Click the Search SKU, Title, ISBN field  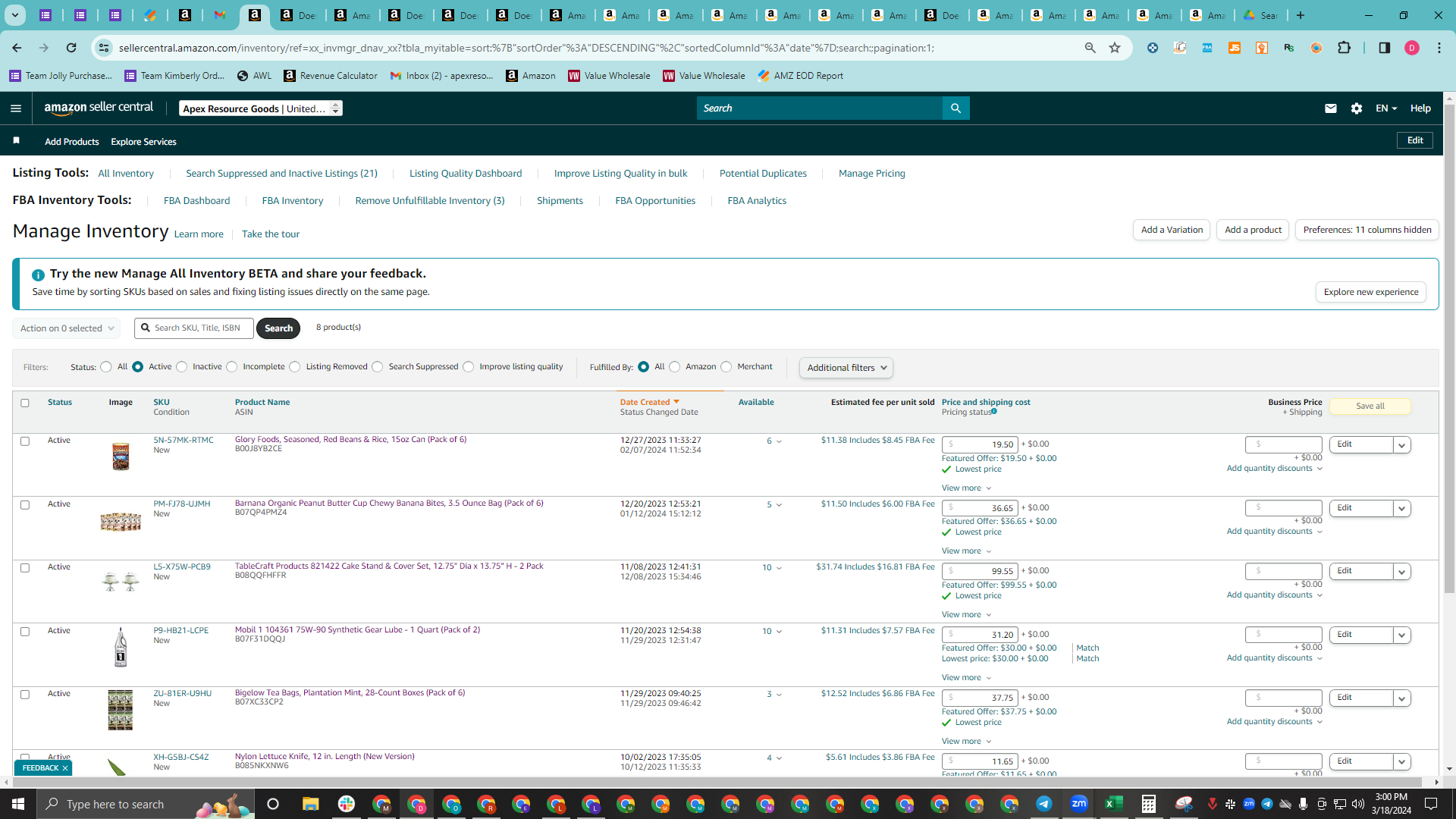[194, 328]
